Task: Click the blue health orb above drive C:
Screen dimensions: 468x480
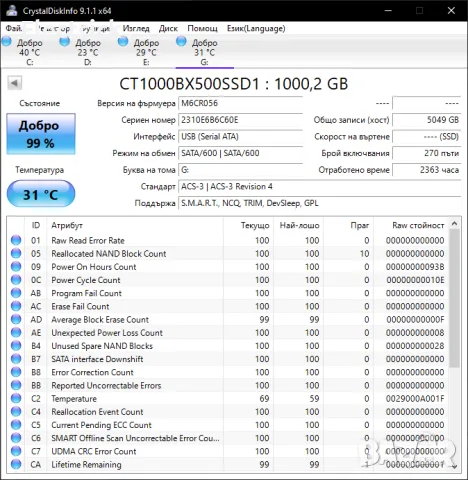Action: [6, 42]
